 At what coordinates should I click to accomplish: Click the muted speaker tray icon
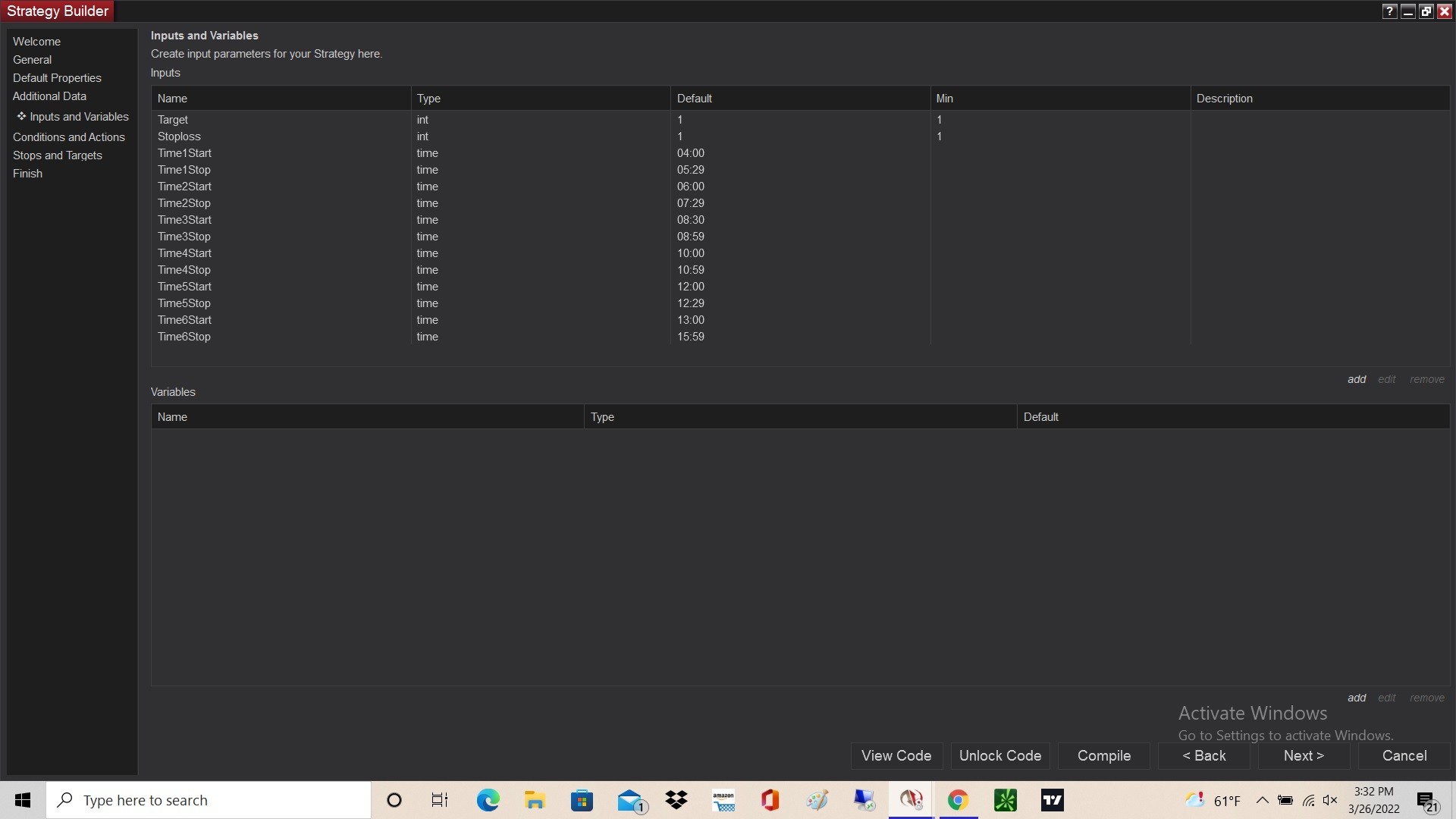[1330, 800]
